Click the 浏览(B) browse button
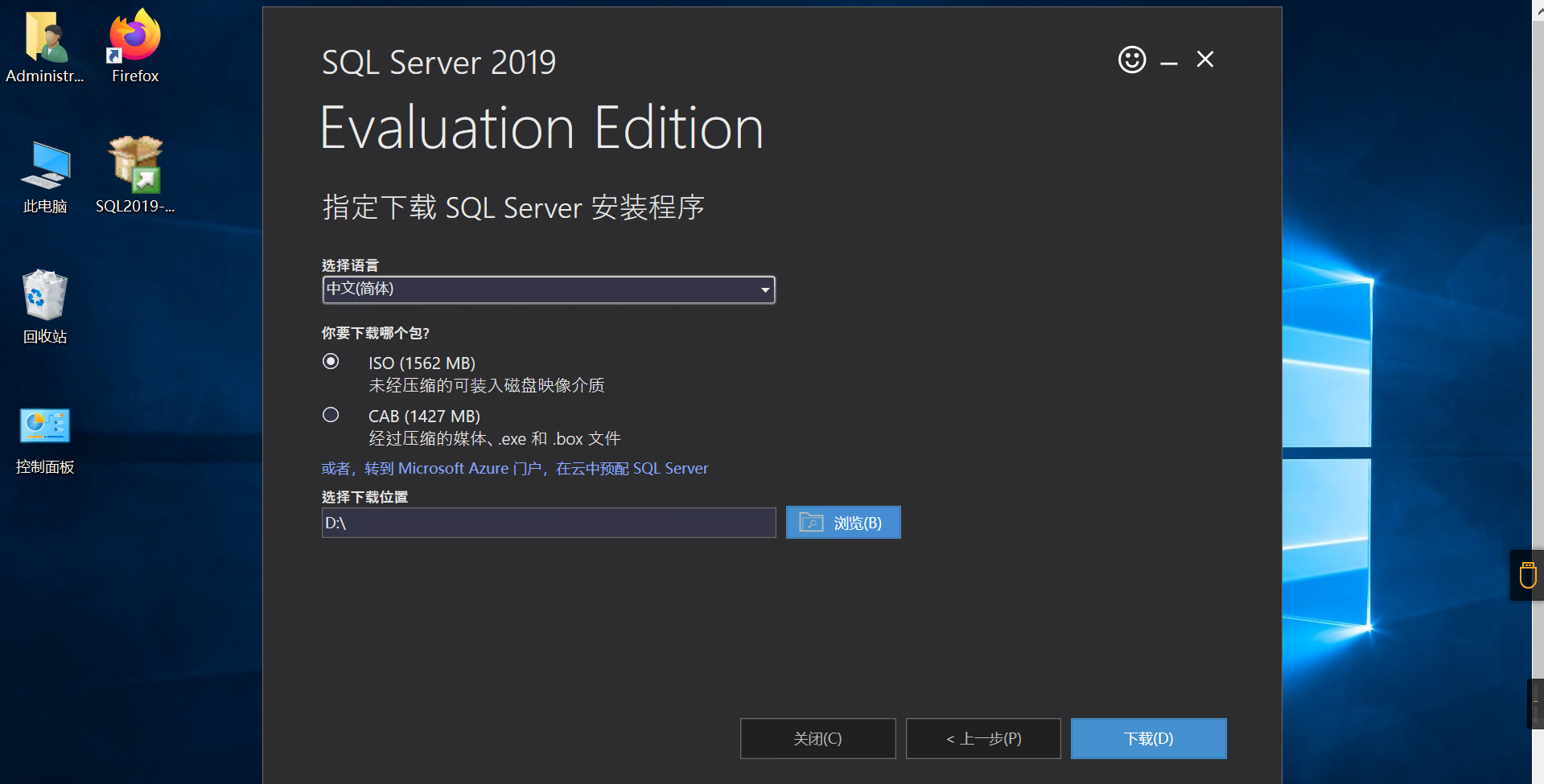 [x=843, y=523]
